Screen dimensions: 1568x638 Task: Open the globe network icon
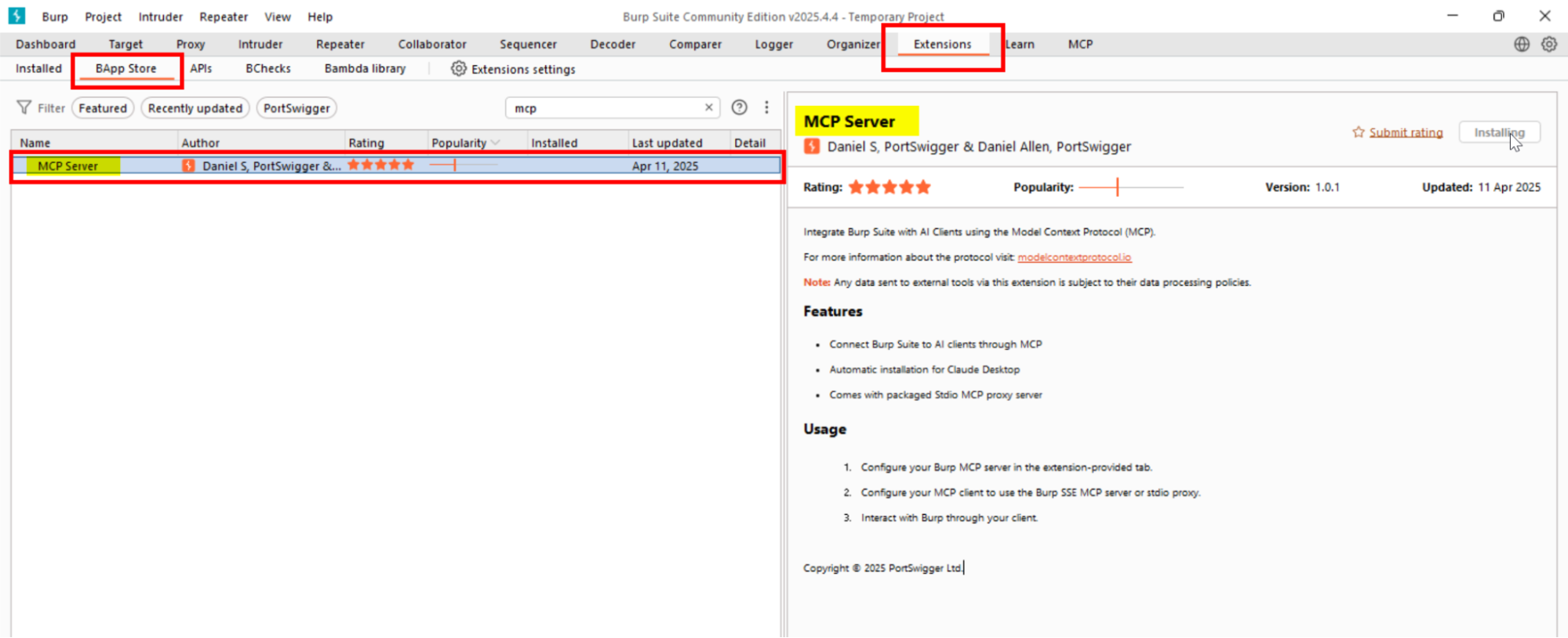point(1522,44)
